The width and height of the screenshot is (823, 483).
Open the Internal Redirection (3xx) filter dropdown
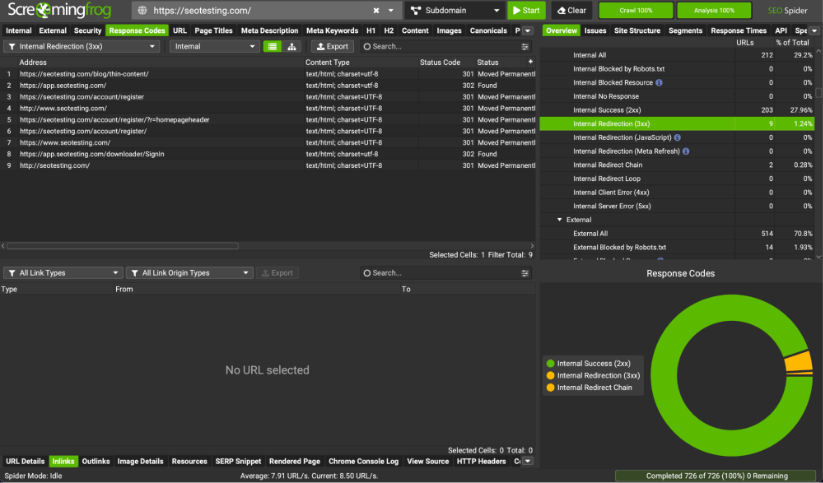pos(83,47)
